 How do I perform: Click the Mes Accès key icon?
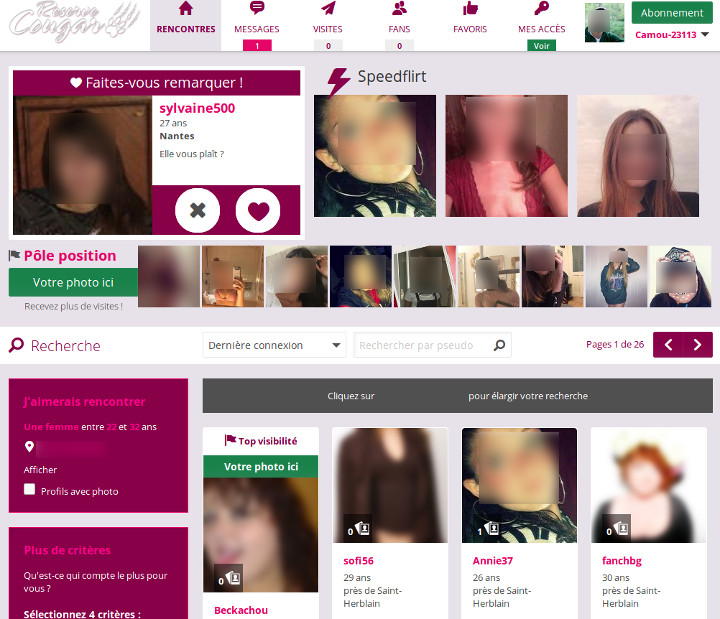[541, 9]
